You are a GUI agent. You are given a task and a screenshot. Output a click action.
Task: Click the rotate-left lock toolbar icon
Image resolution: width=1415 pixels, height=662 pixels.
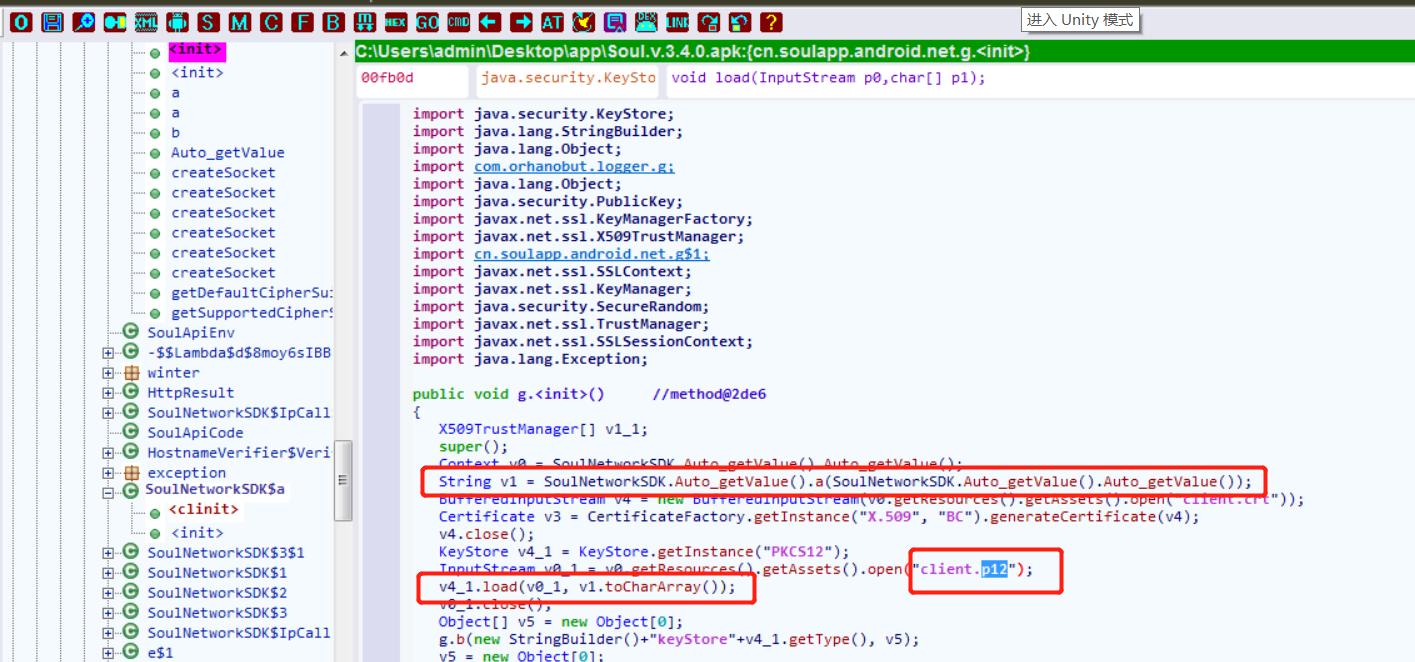(x=740, y=21)
